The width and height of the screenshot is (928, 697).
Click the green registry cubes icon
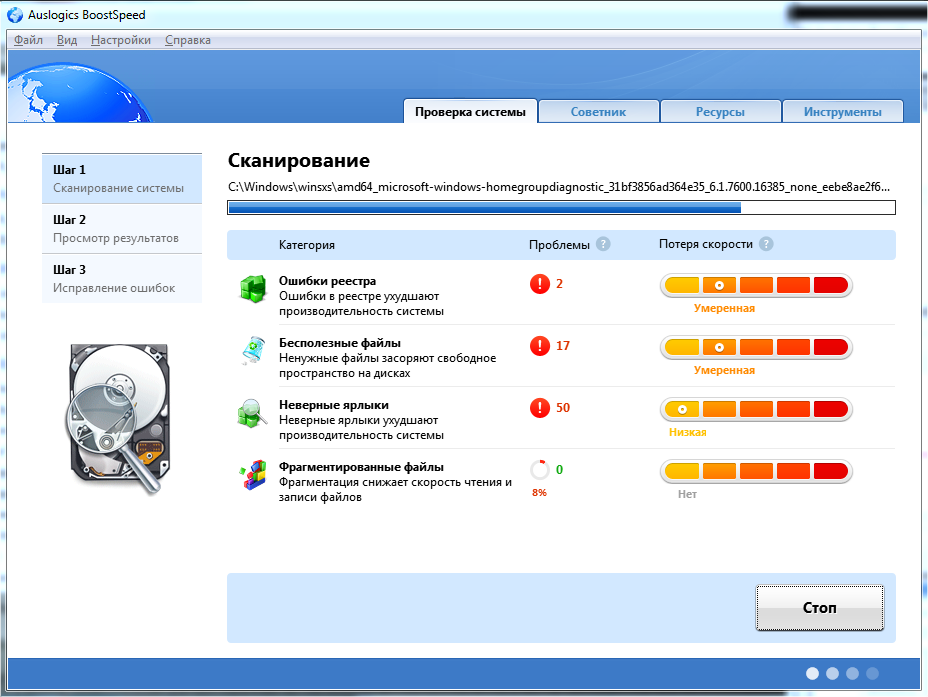[x=253, y=289]
